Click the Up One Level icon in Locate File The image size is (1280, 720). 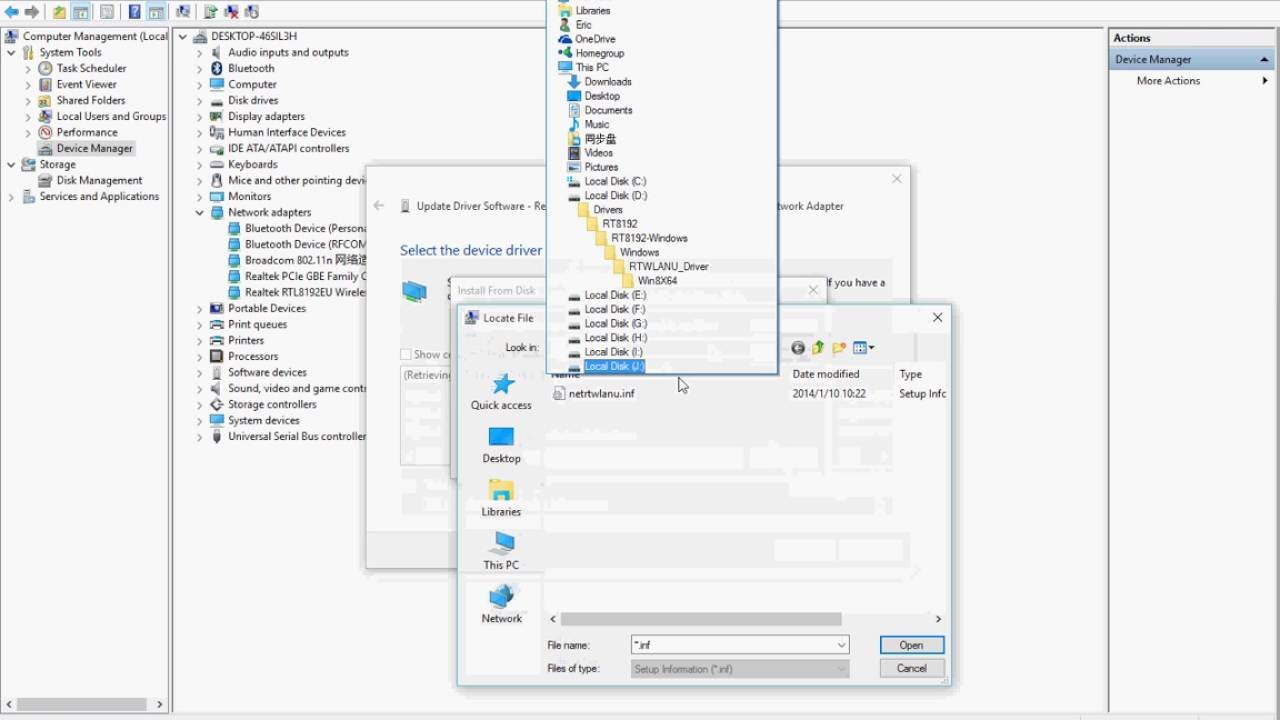pos(818,348)
